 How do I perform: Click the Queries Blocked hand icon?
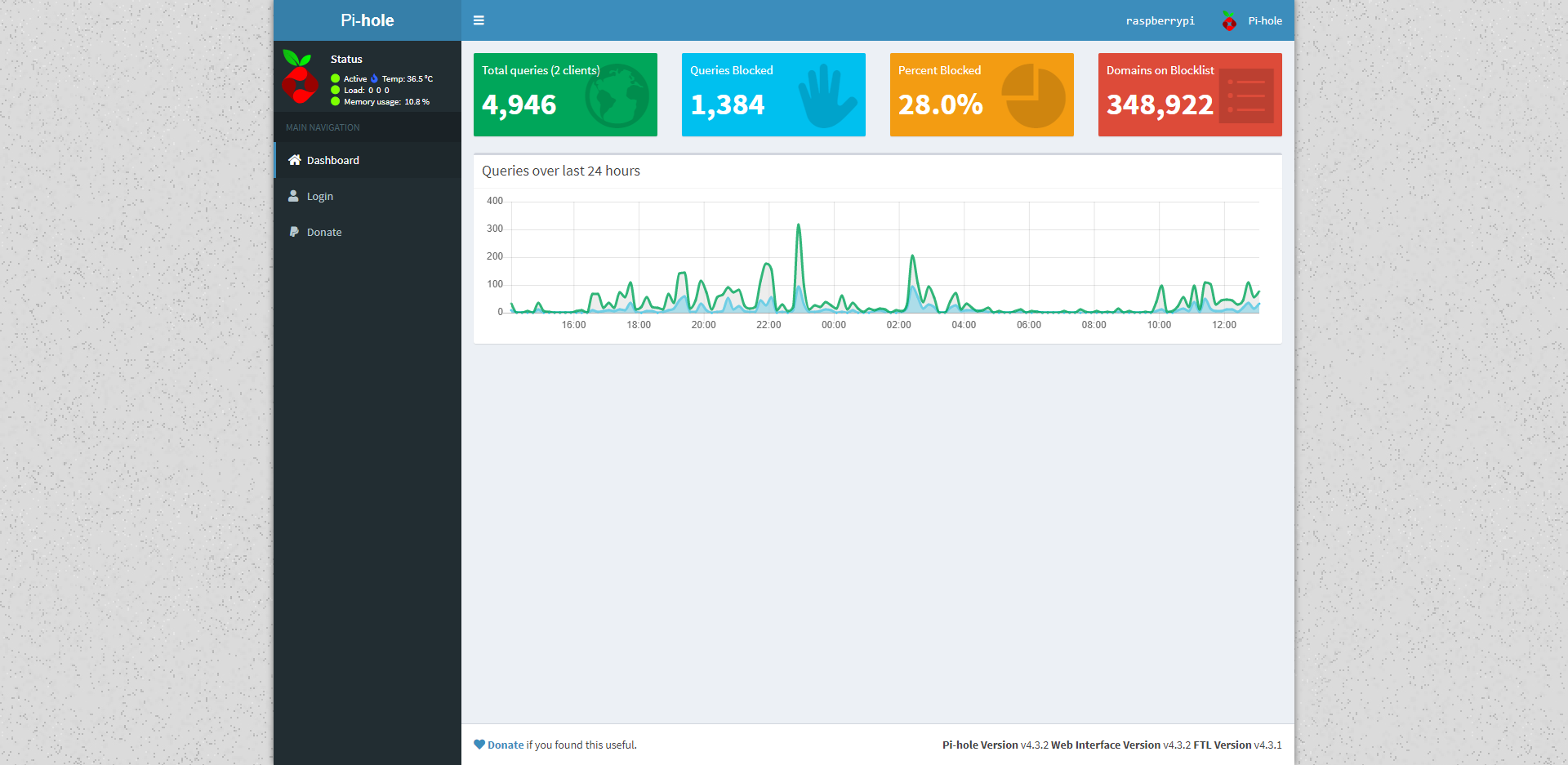tap(827, 96)
